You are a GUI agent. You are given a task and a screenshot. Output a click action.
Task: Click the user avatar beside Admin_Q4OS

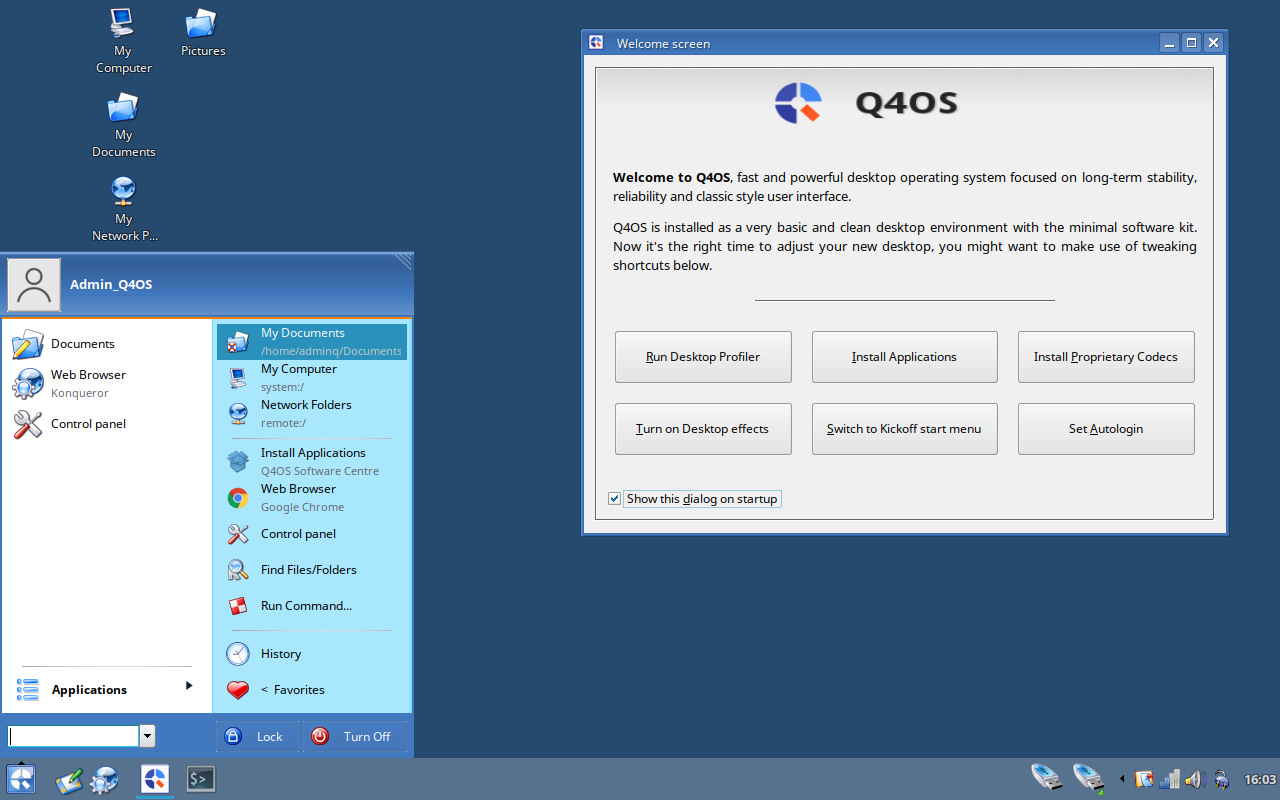tap(34, 285)
